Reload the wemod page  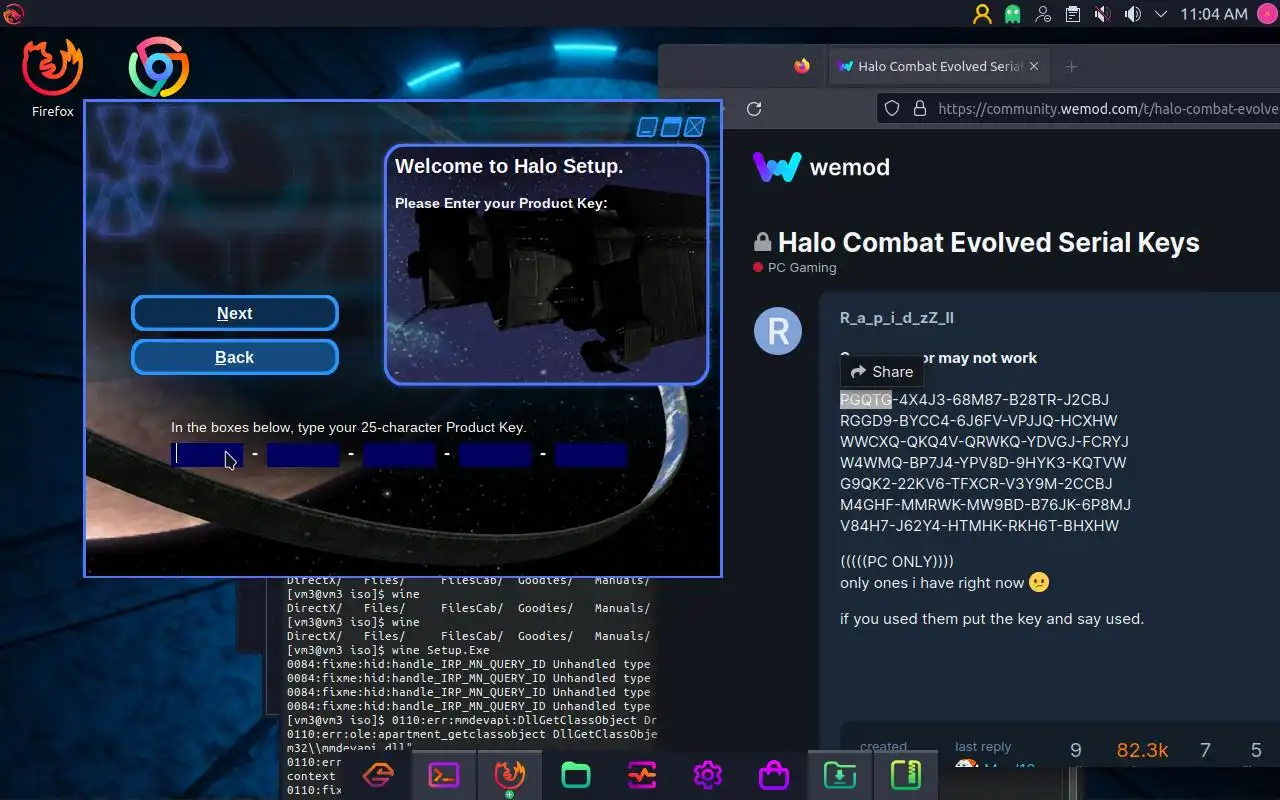tap(755, 108)
